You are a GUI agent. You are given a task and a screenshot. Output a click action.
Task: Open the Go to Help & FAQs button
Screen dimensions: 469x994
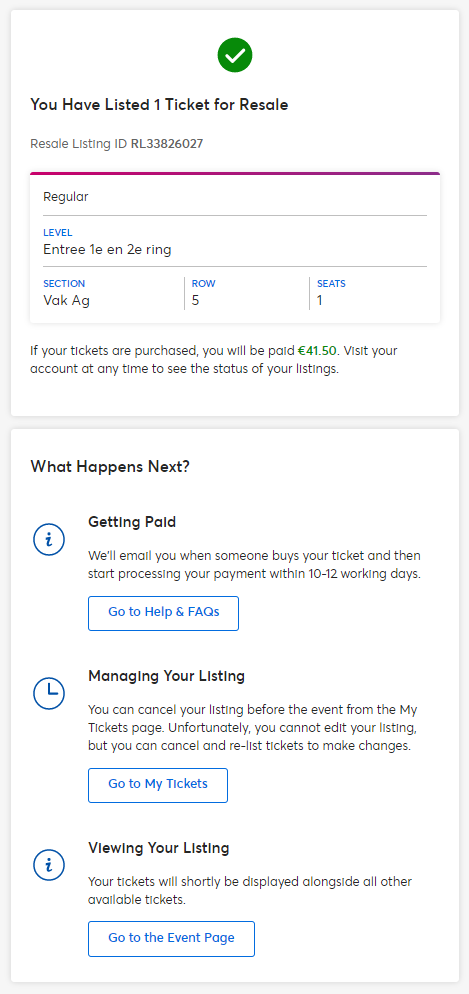coord(164,613)
